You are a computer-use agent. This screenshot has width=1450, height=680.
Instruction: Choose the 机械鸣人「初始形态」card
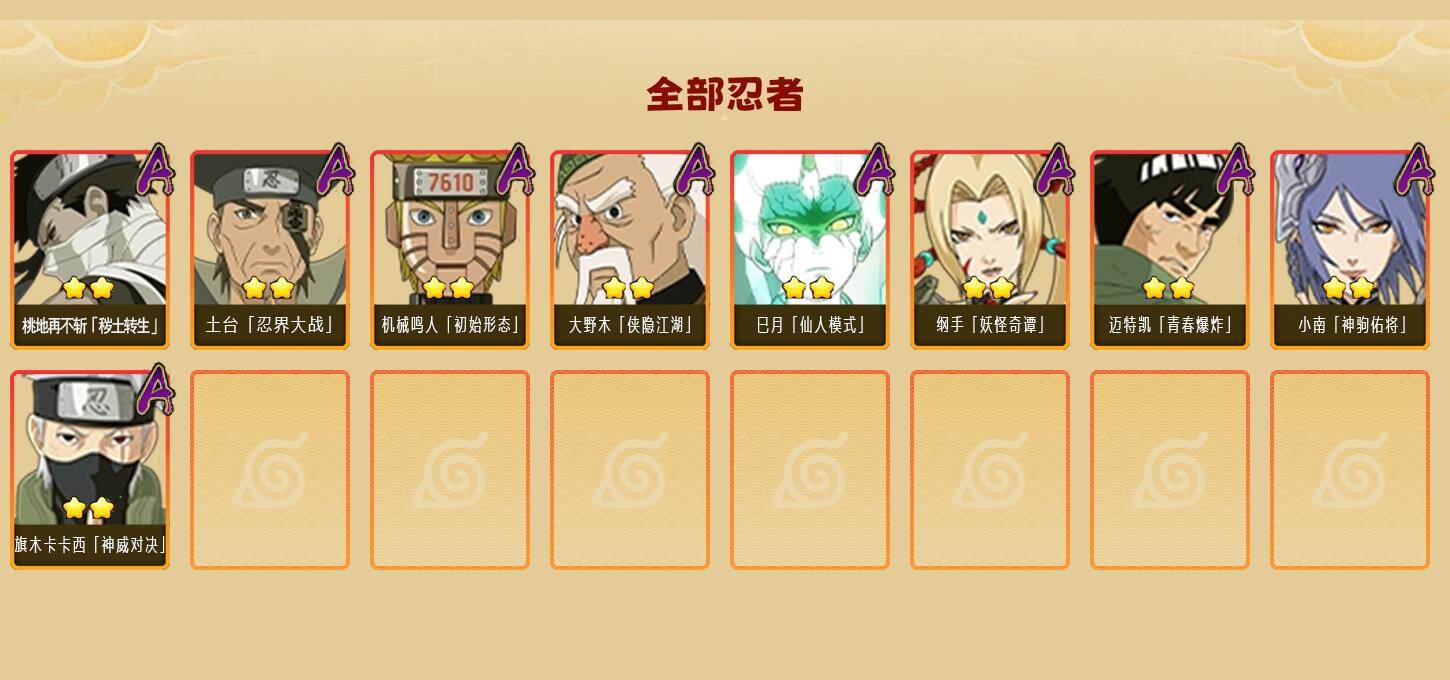click(450, 250)
